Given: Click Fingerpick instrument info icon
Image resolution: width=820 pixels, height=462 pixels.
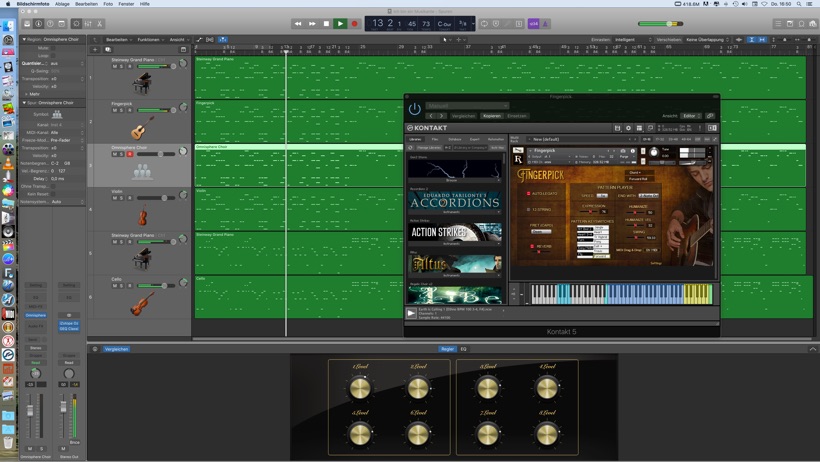Looking at the screenshot, I should click(633, 151).
